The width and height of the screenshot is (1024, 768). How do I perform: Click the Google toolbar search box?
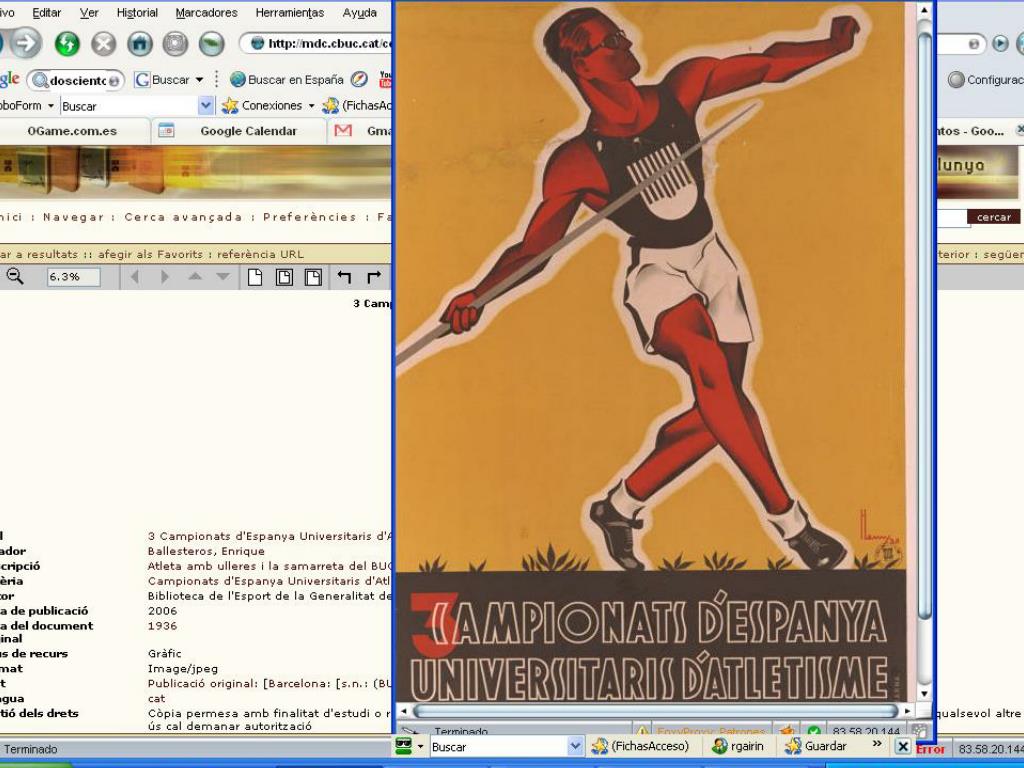[x=76, y=80]
